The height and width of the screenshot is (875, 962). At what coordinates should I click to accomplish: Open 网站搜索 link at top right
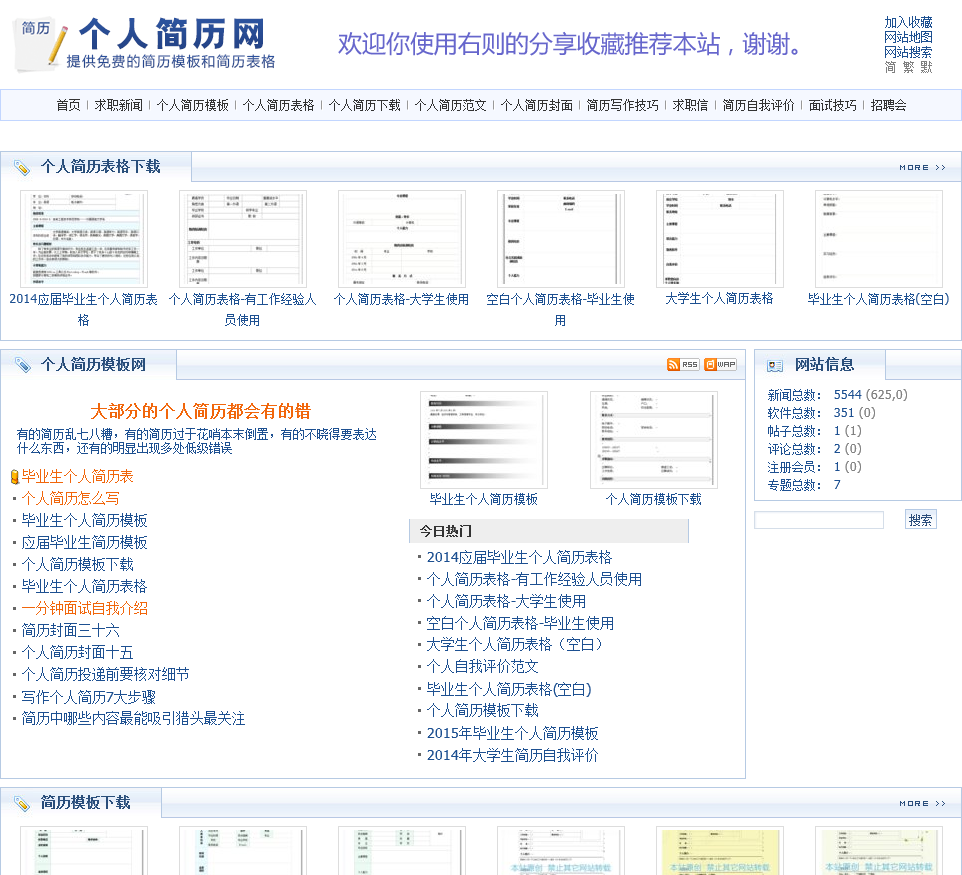coord(908,52)
